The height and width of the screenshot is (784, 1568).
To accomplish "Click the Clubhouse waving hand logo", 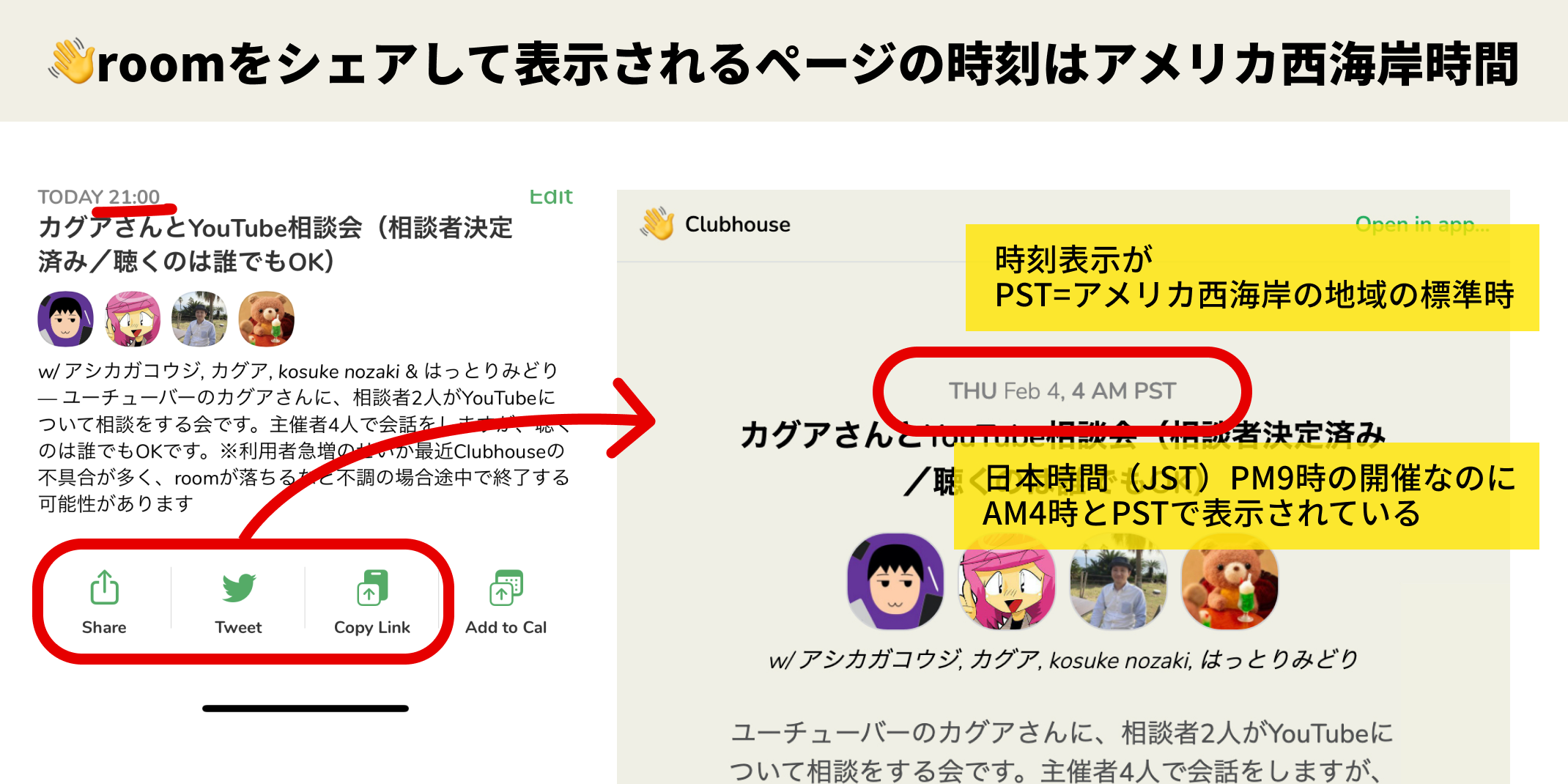I will point(657,223).
